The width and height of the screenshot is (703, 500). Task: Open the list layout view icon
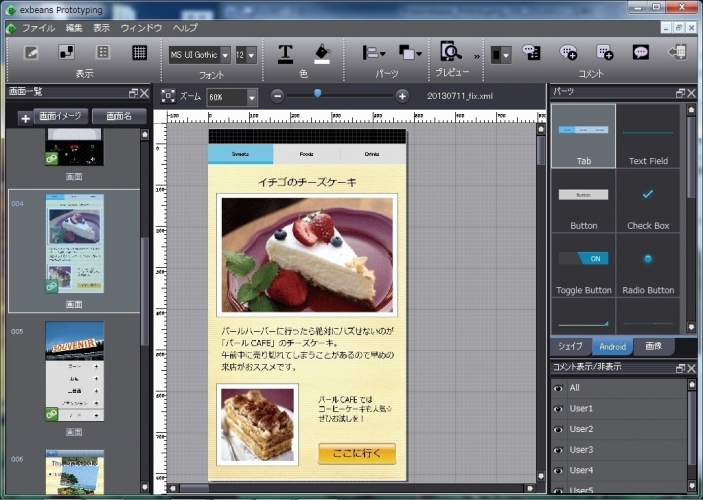[103, 52]
